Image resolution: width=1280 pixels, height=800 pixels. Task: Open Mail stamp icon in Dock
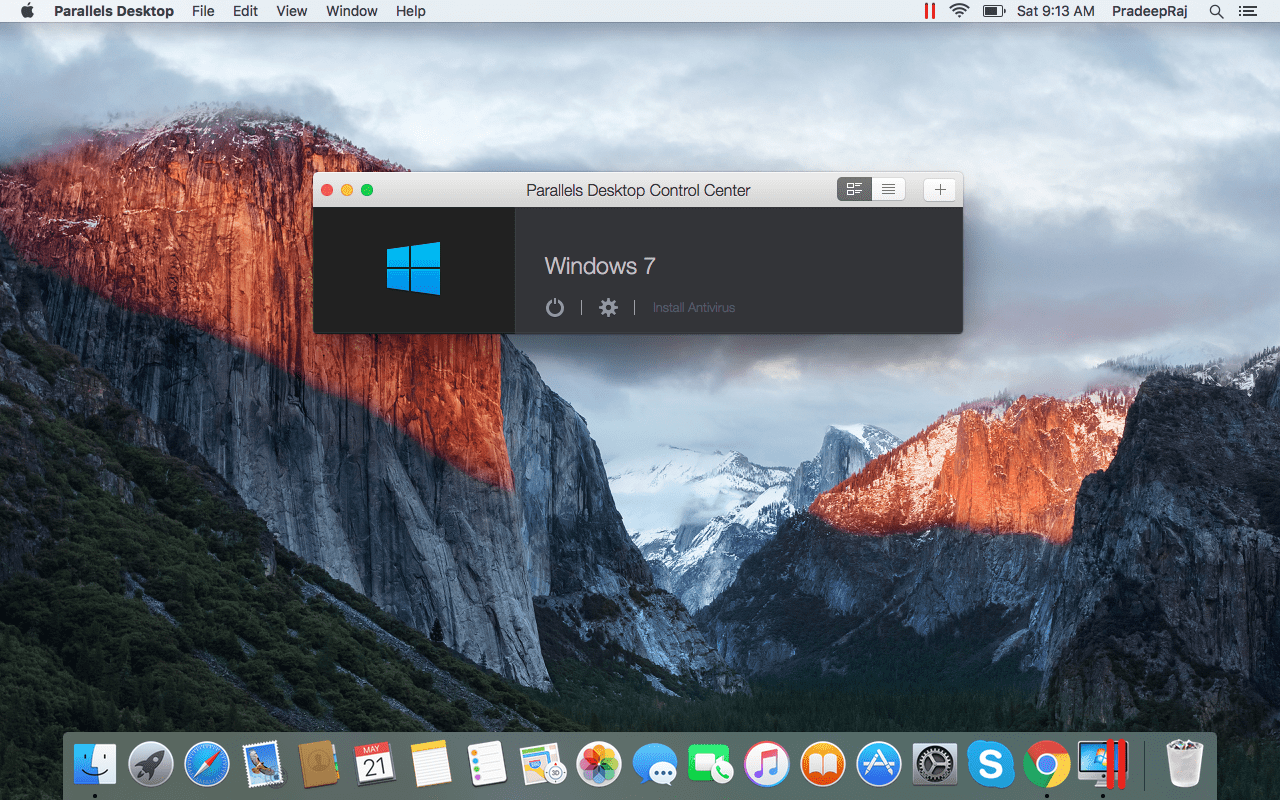(x=263, y=765)
